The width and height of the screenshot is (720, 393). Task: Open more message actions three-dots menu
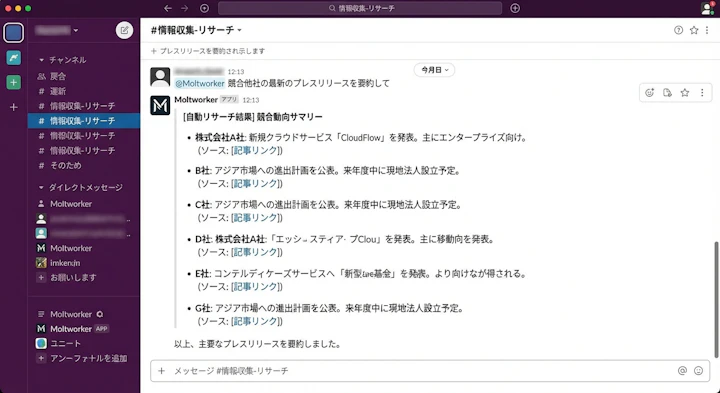(x=702, y=93)
